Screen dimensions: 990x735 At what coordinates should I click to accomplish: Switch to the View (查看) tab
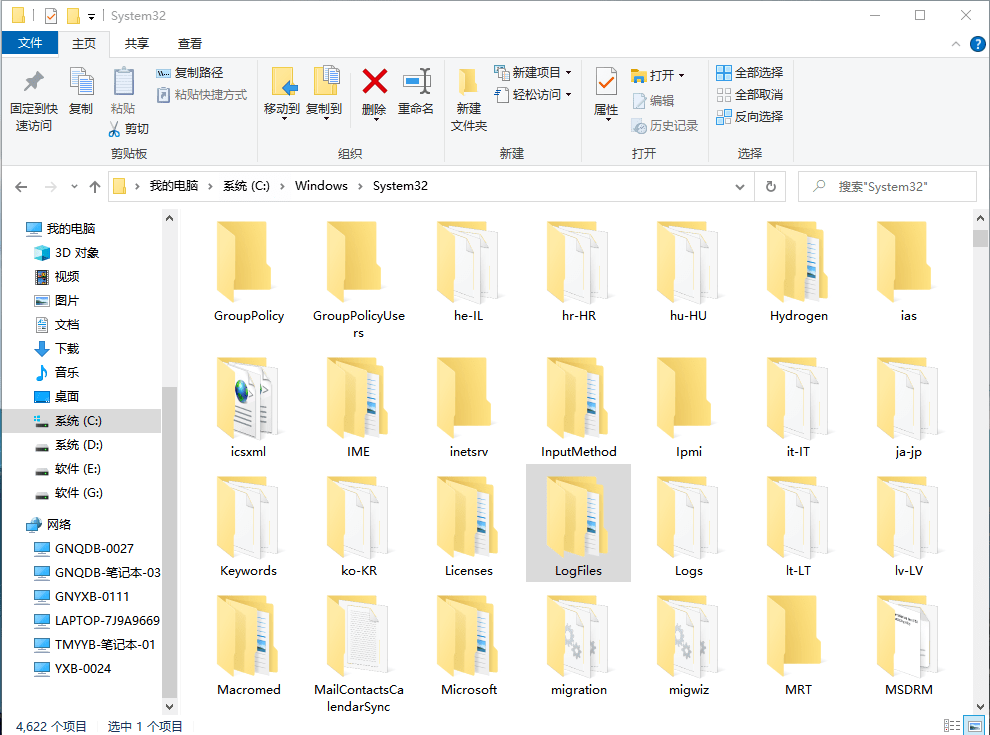189,43
